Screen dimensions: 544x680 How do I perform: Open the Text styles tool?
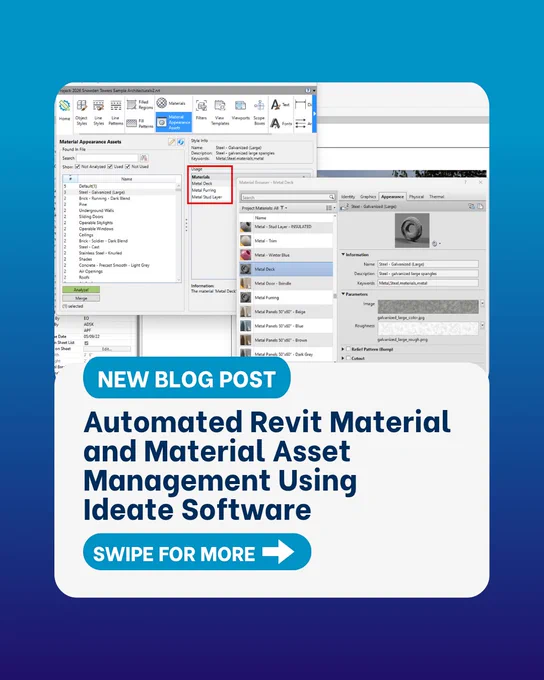(x=280, y=105)
